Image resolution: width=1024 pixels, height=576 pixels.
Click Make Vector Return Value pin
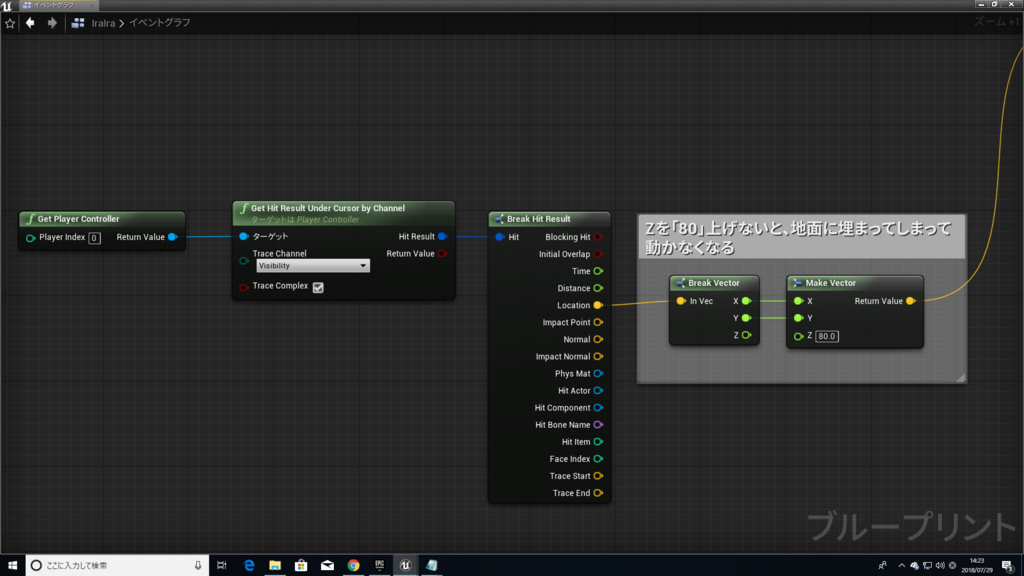point(911,301)
